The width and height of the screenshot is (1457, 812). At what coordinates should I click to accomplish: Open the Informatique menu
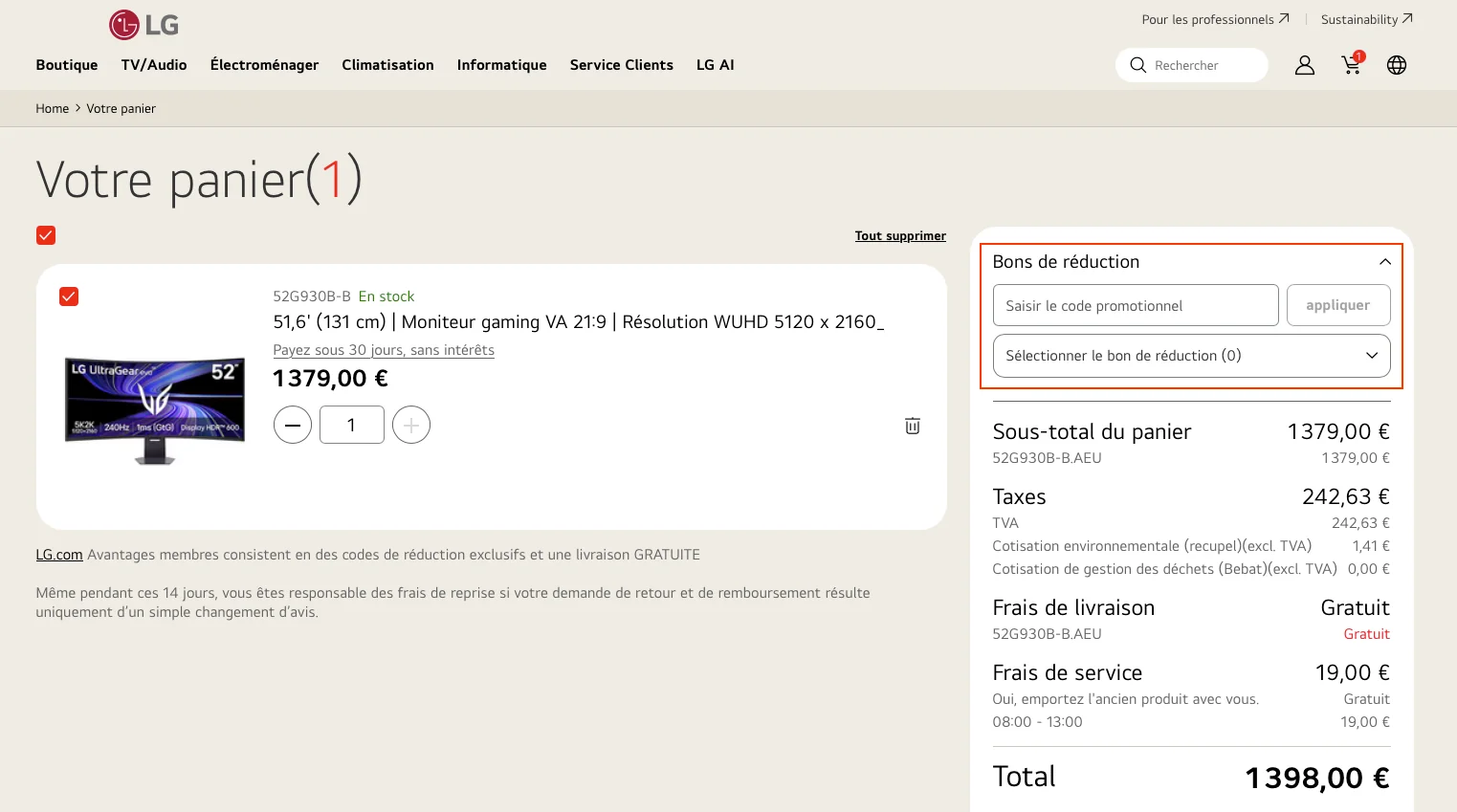(501, 65)
